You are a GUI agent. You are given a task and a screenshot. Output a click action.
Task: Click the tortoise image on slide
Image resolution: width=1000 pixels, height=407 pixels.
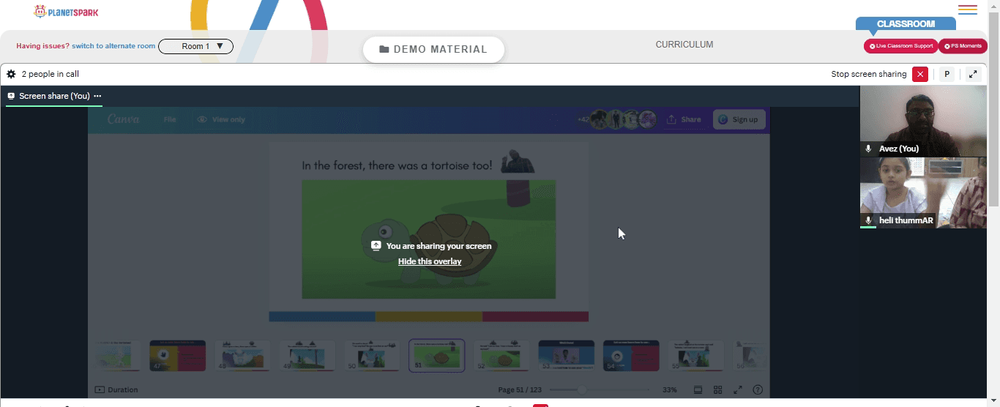pos(429,239)
